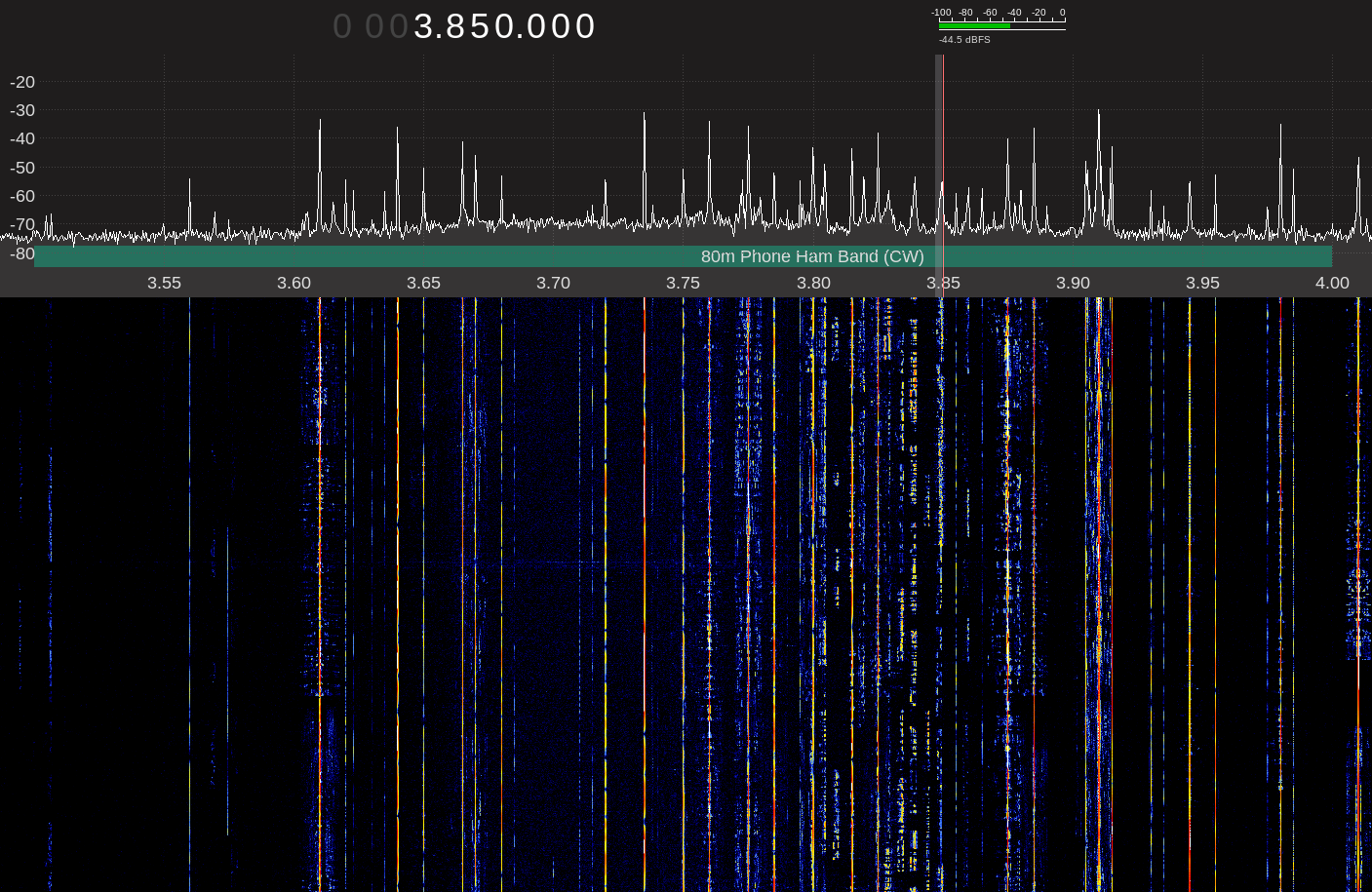This screenshot has height=892, width=1372.
Task: Click the 3.70 frequency axis label
Action: click(553, 283)
